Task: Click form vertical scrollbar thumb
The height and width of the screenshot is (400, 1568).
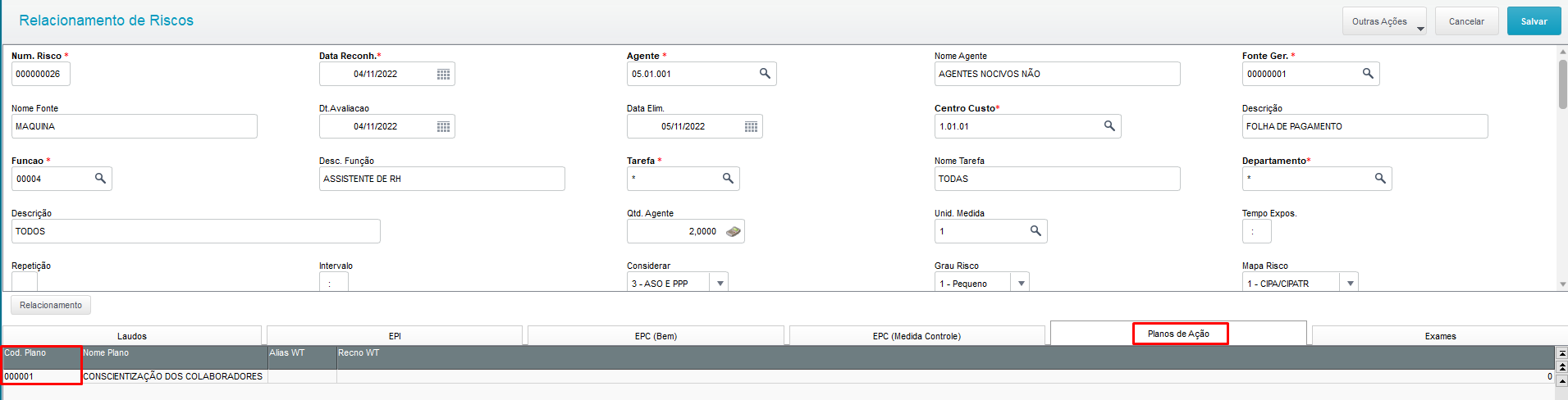Action: point(1562,83)
